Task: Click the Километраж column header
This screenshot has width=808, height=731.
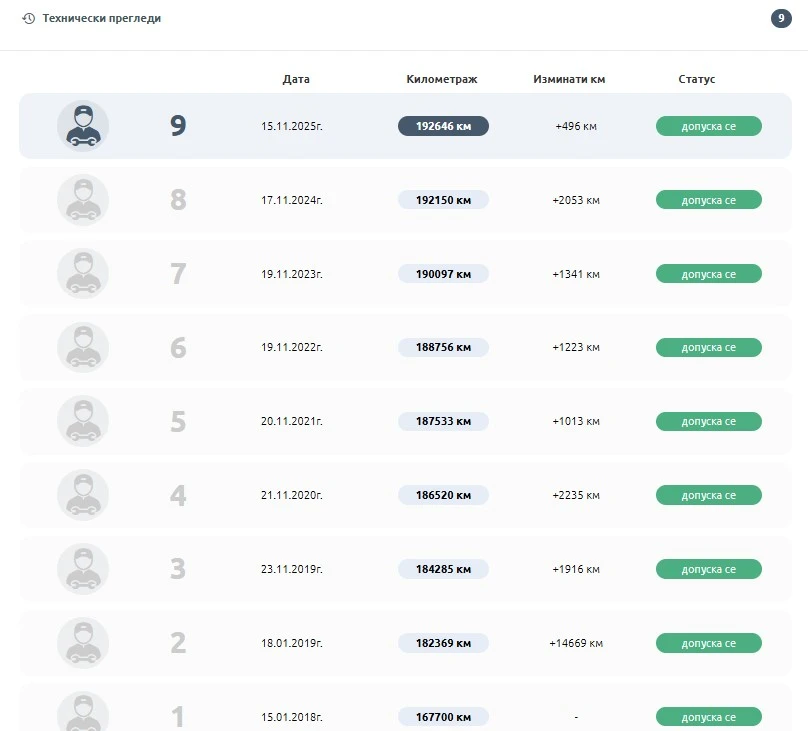Action: tap(442, 79)
